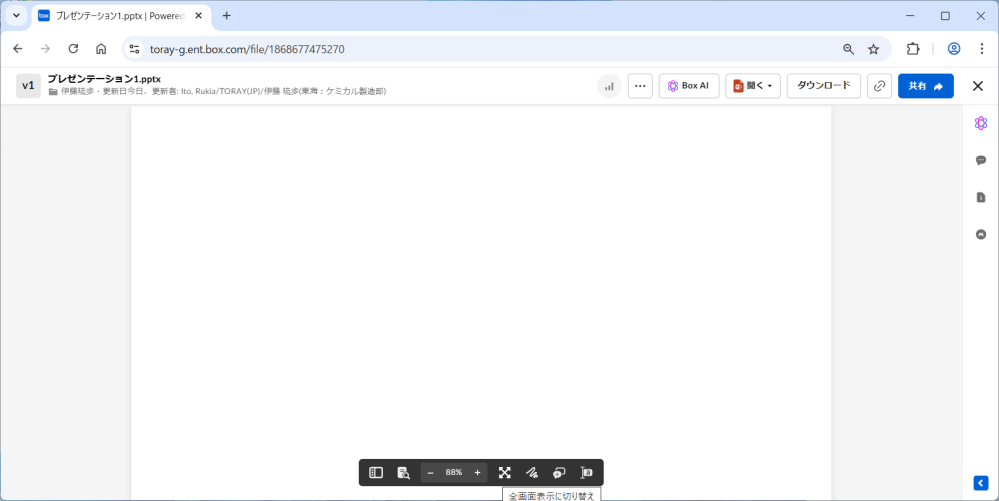This screenshot has height=501, width=999.
Task: Open browser extensions puzzle icon
Action: pyautogui.click(x=913, y=49)
